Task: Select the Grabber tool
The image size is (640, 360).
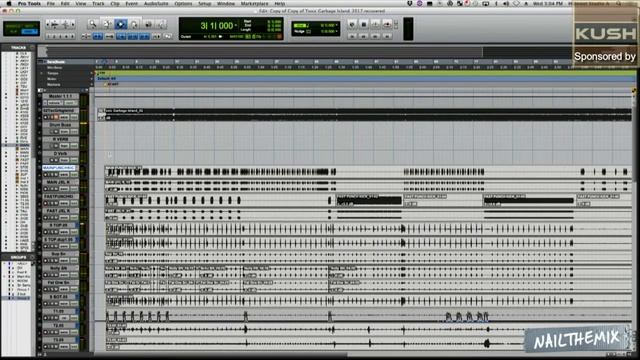Action: pyautogui.click(x=134, y=24)
